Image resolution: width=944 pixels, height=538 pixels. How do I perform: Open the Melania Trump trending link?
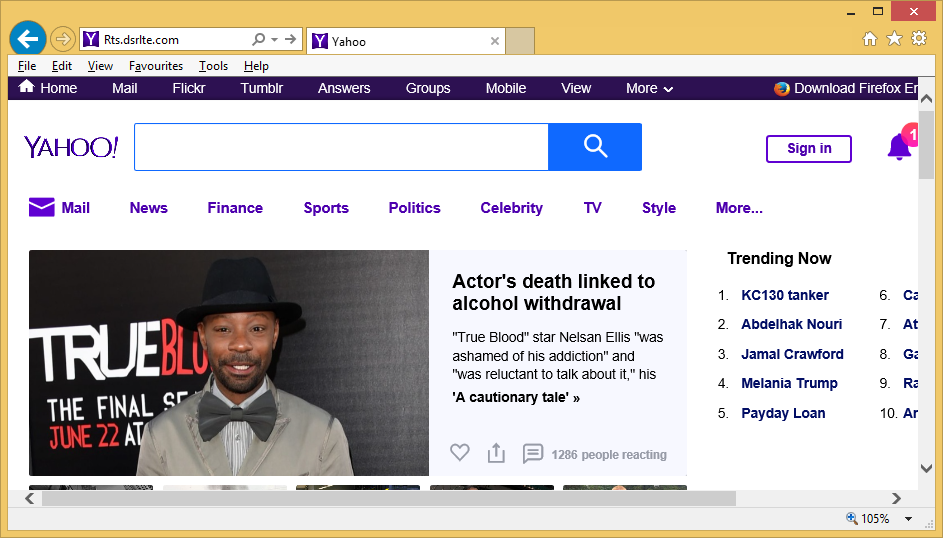789,383
